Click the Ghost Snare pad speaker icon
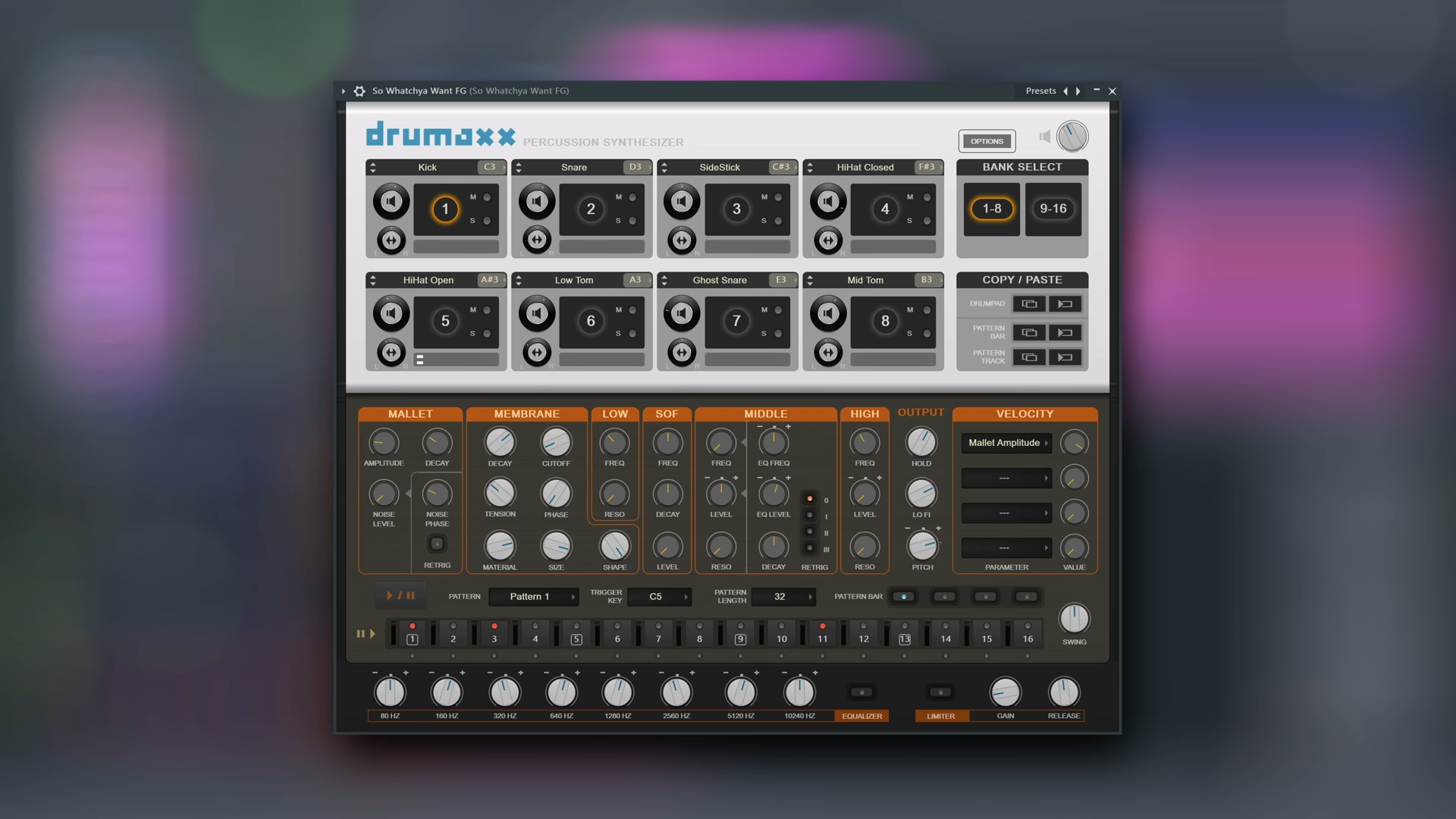The height and width of the screenshot is (819, 1456). 682,313
